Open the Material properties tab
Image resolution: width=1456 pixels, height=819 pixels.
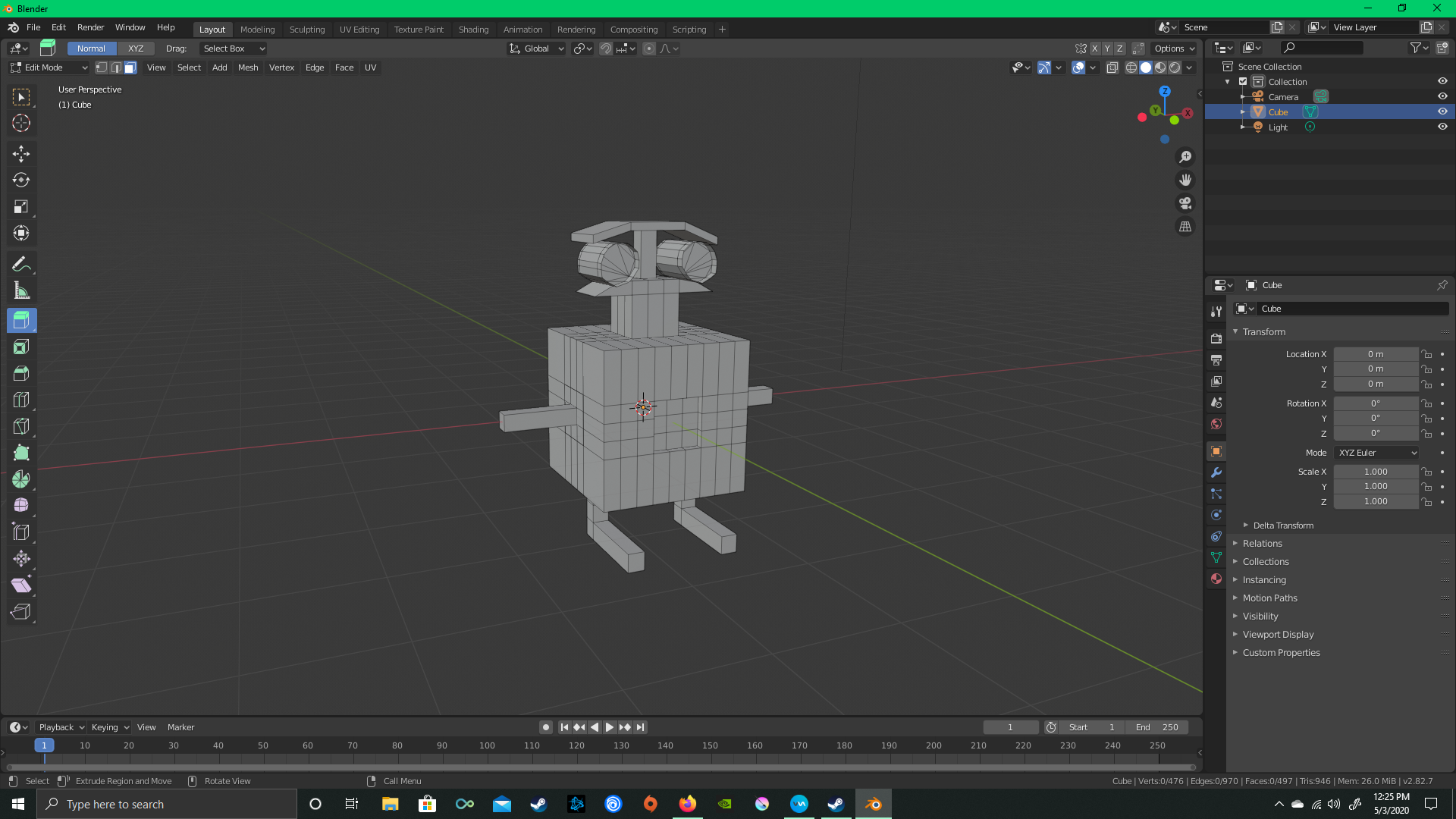click(1216, 579)
